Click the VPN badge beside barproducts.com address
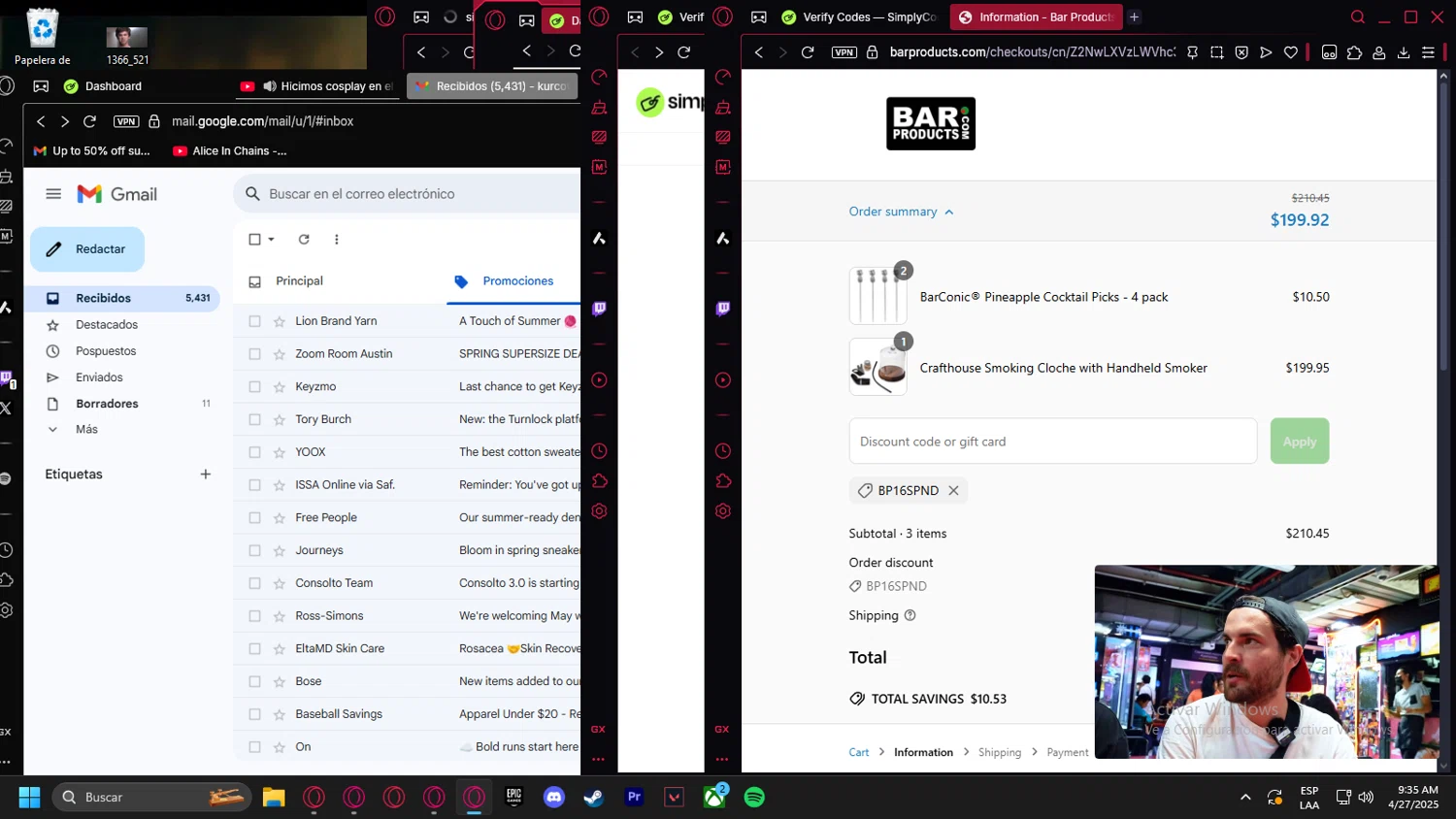 click(x=844, y=52)
